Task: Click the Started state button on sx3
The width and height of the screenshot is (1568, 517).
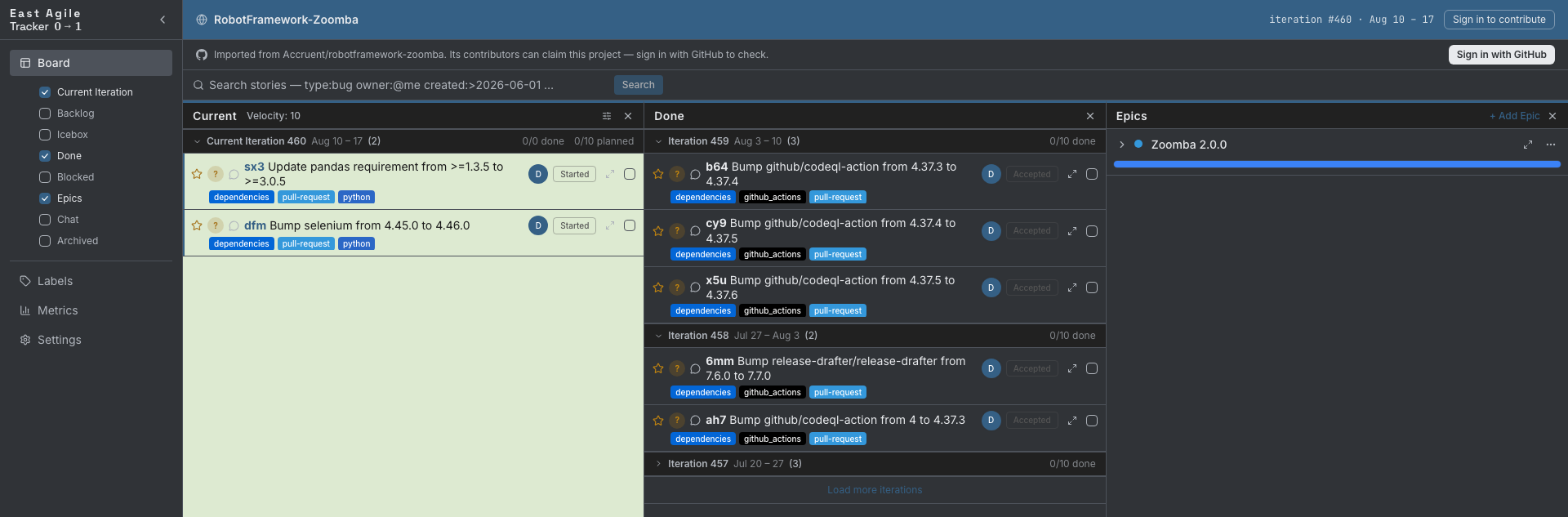Action: (574, 174)
